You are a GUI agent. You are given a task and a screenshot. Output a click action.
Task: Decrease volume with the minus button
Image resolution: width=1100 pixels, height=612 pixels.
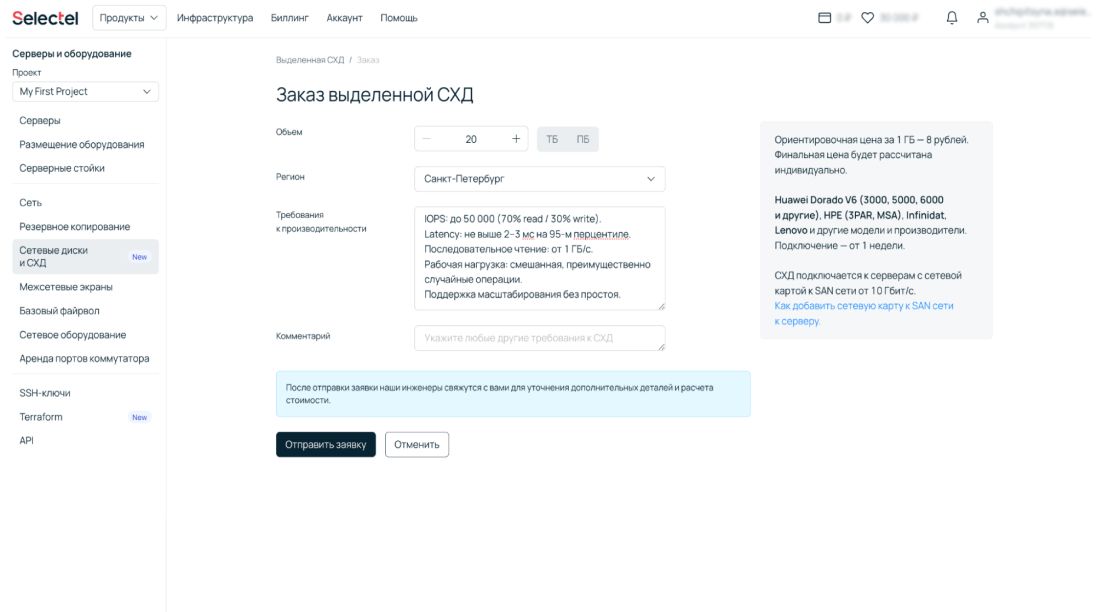[x=427, y=139]
